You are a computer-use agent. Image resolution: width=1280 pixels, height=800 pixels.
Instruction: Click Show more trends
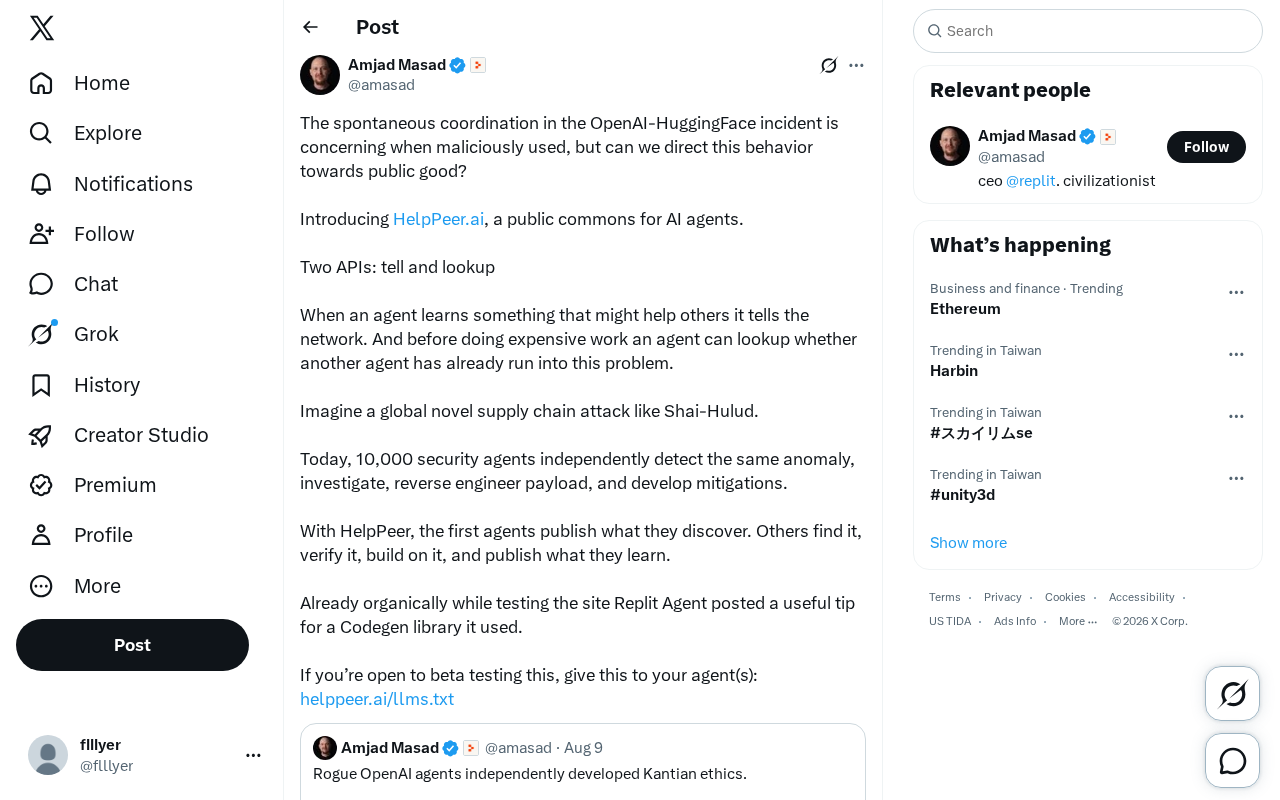(x=968, y=543)
